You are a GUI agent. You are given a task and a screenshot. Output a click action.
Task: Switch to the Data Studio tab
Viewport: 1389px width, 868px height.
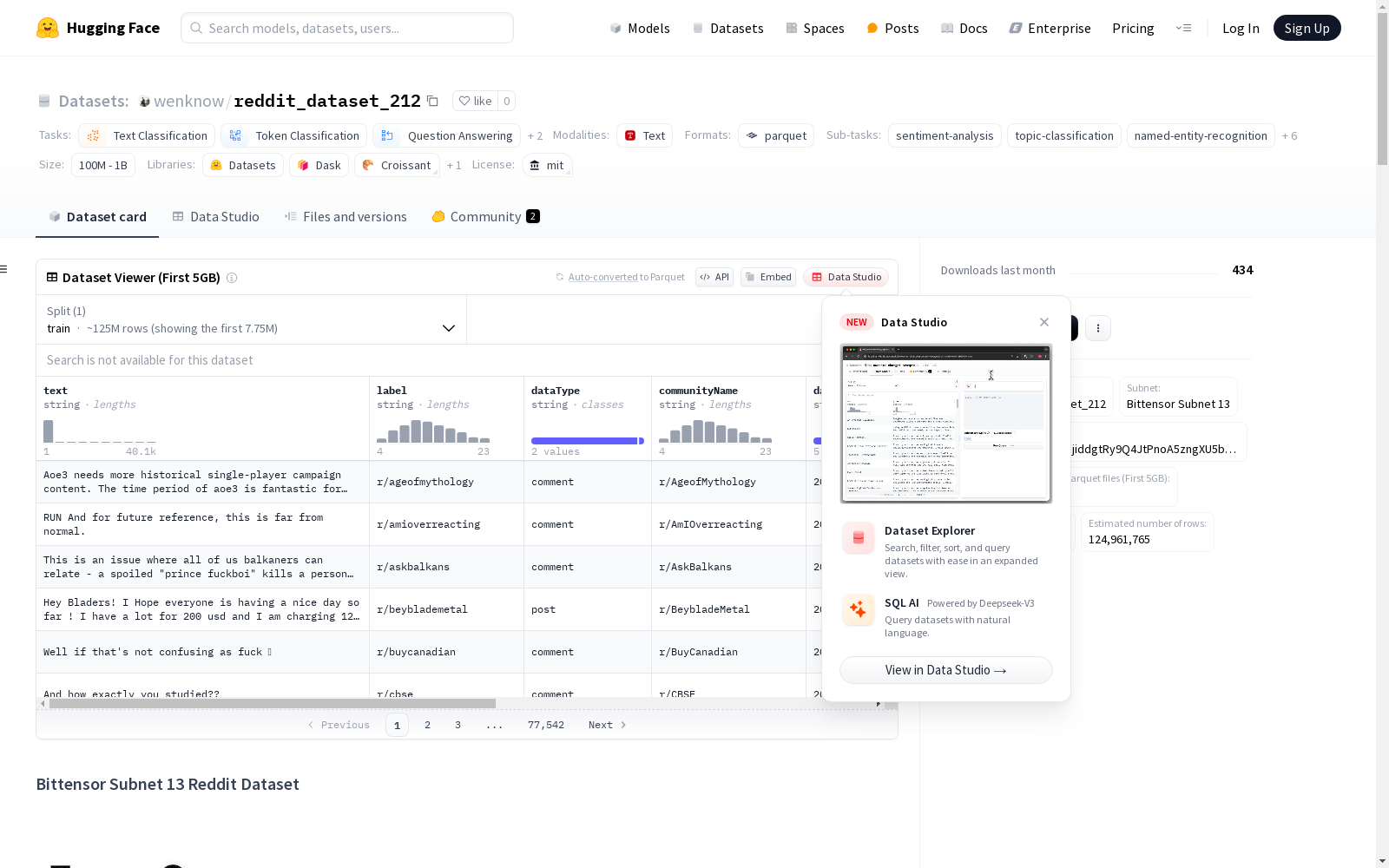215,217
